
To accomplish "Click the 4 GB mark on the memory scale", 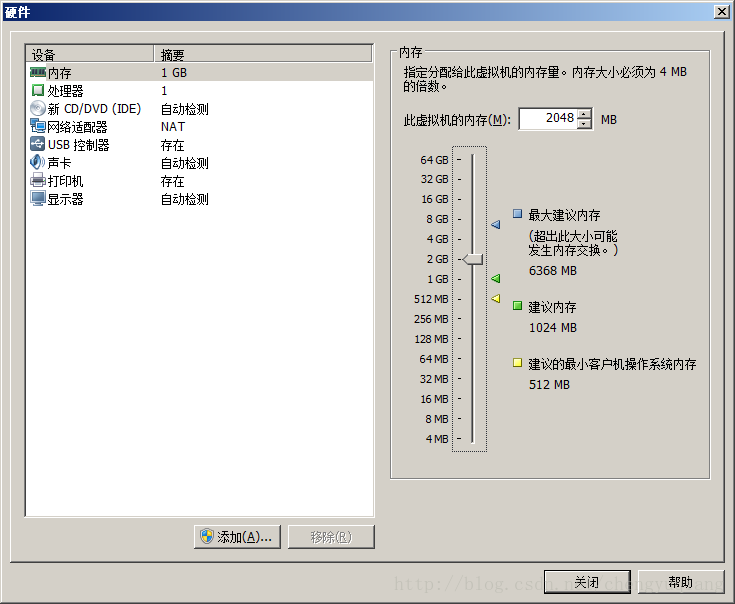I will point(437,239).
